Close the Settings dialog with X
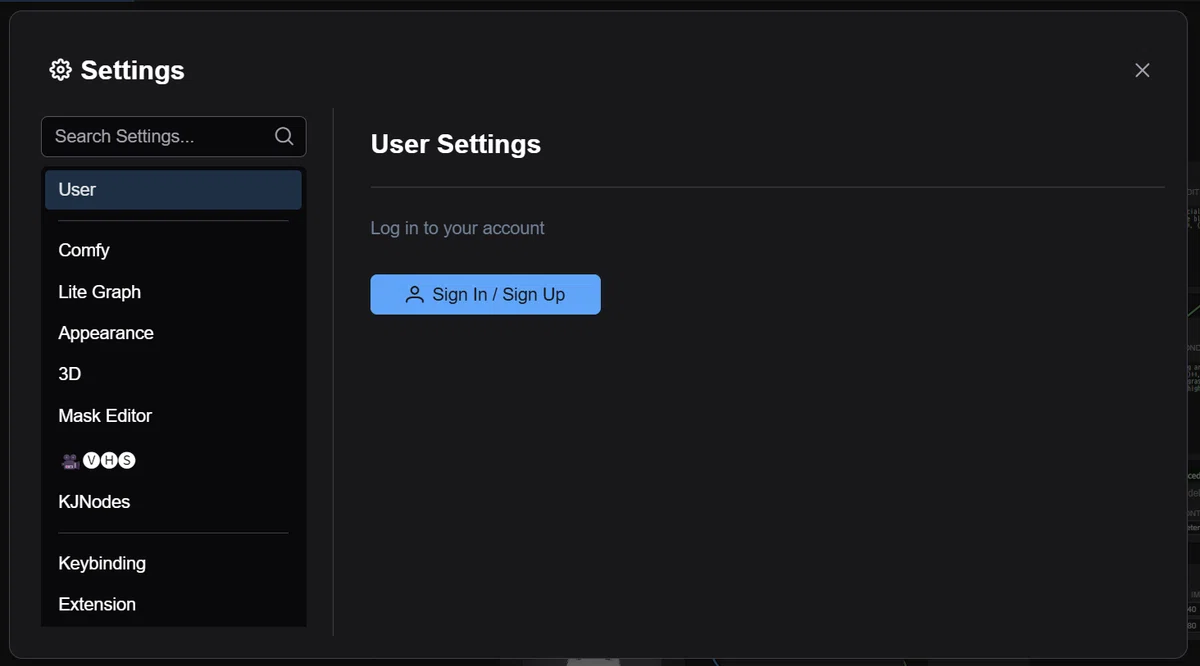Image resolution: width=1200 pixels, height=666 pixels. tap(1142, 70)
